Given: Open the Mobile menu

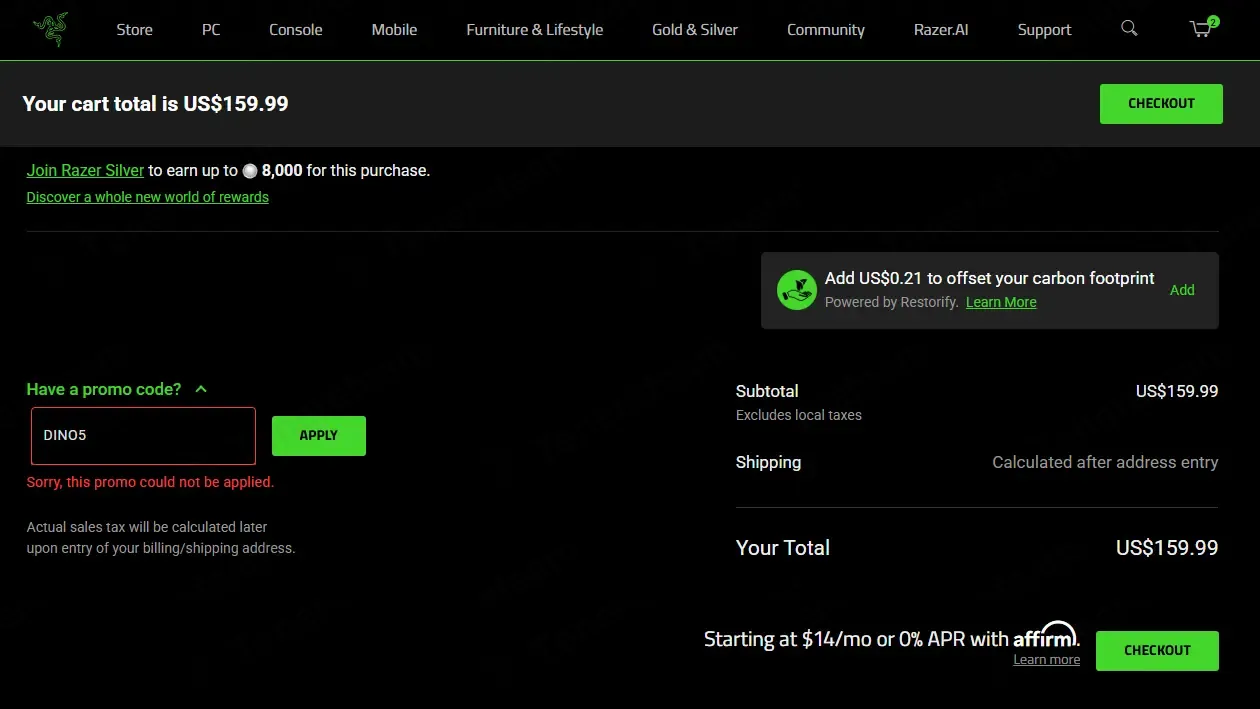Looking at the screenshot, I should pyautogui.click(x=394, y=29).
